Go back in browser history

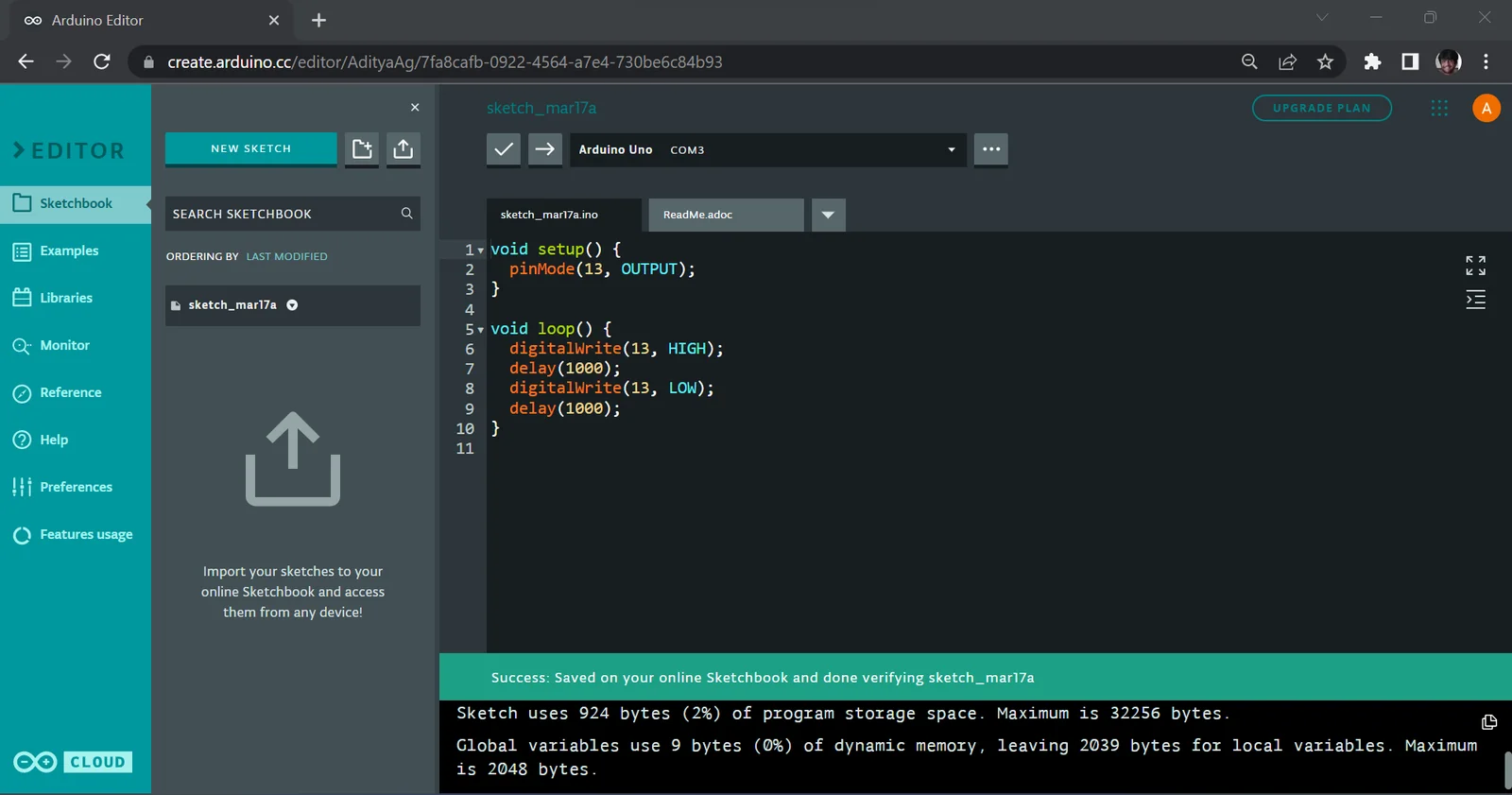coord(26,61)
